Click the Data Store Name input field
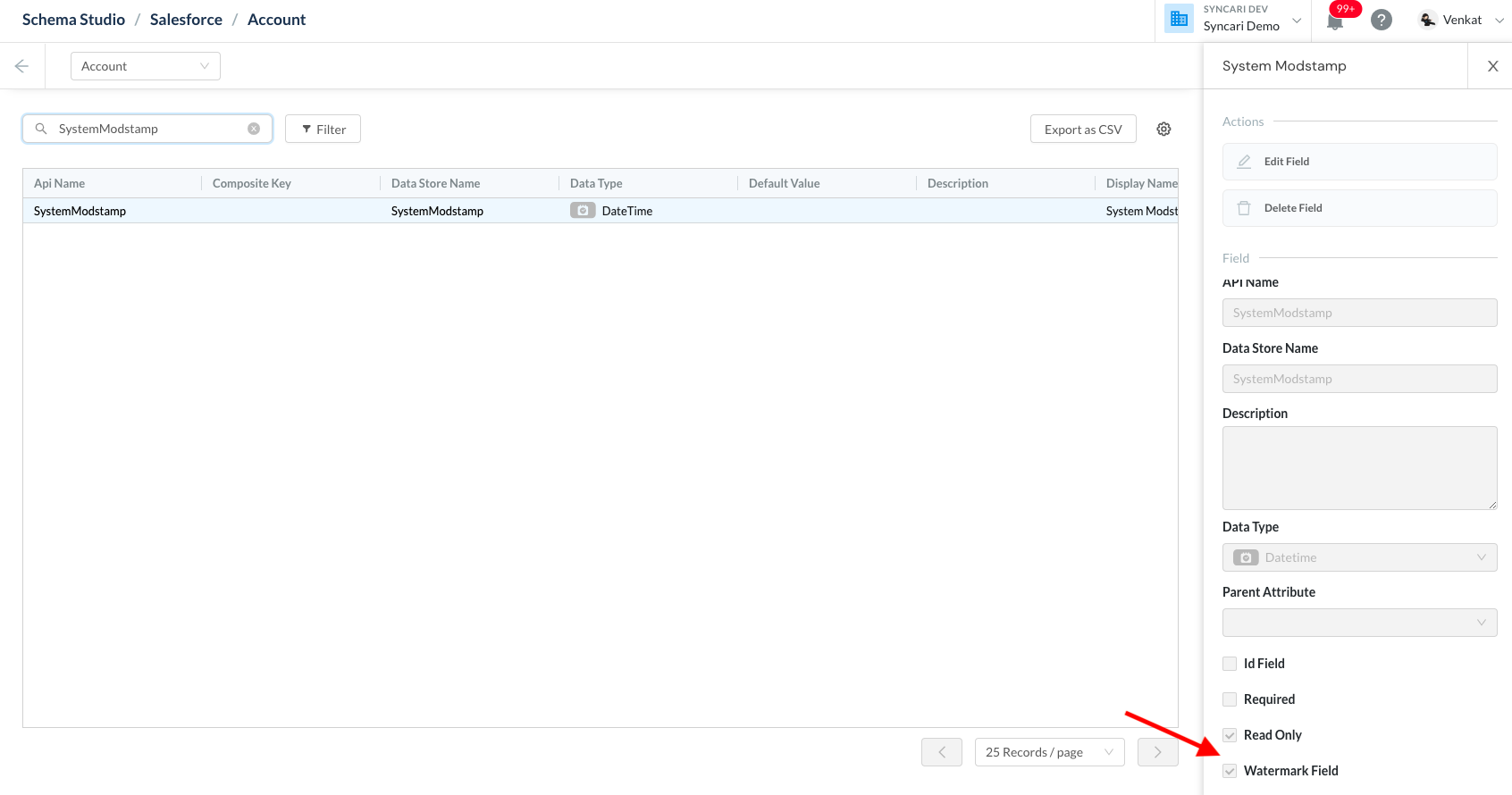 [1360, 379]
